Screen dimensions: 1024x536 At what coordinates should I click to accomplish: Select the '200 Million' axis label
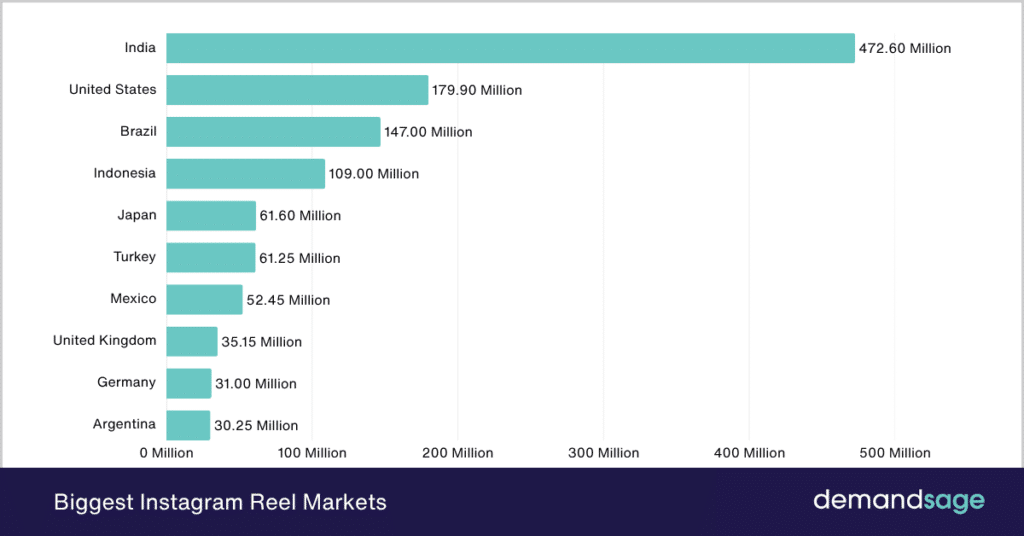click(x=458, y=453)
